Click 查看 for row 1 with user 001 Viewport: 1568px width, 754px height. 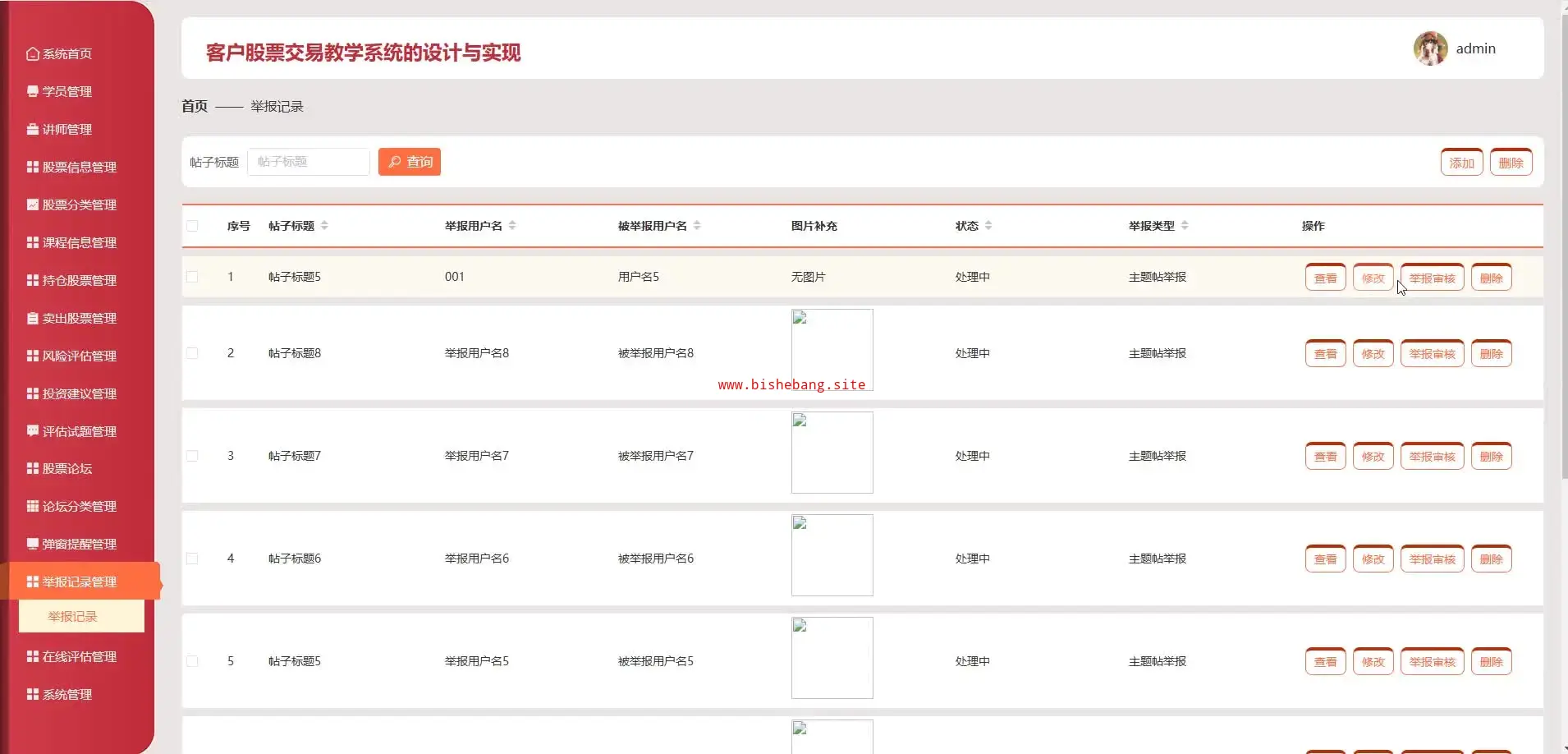[x=1325, y=278]
